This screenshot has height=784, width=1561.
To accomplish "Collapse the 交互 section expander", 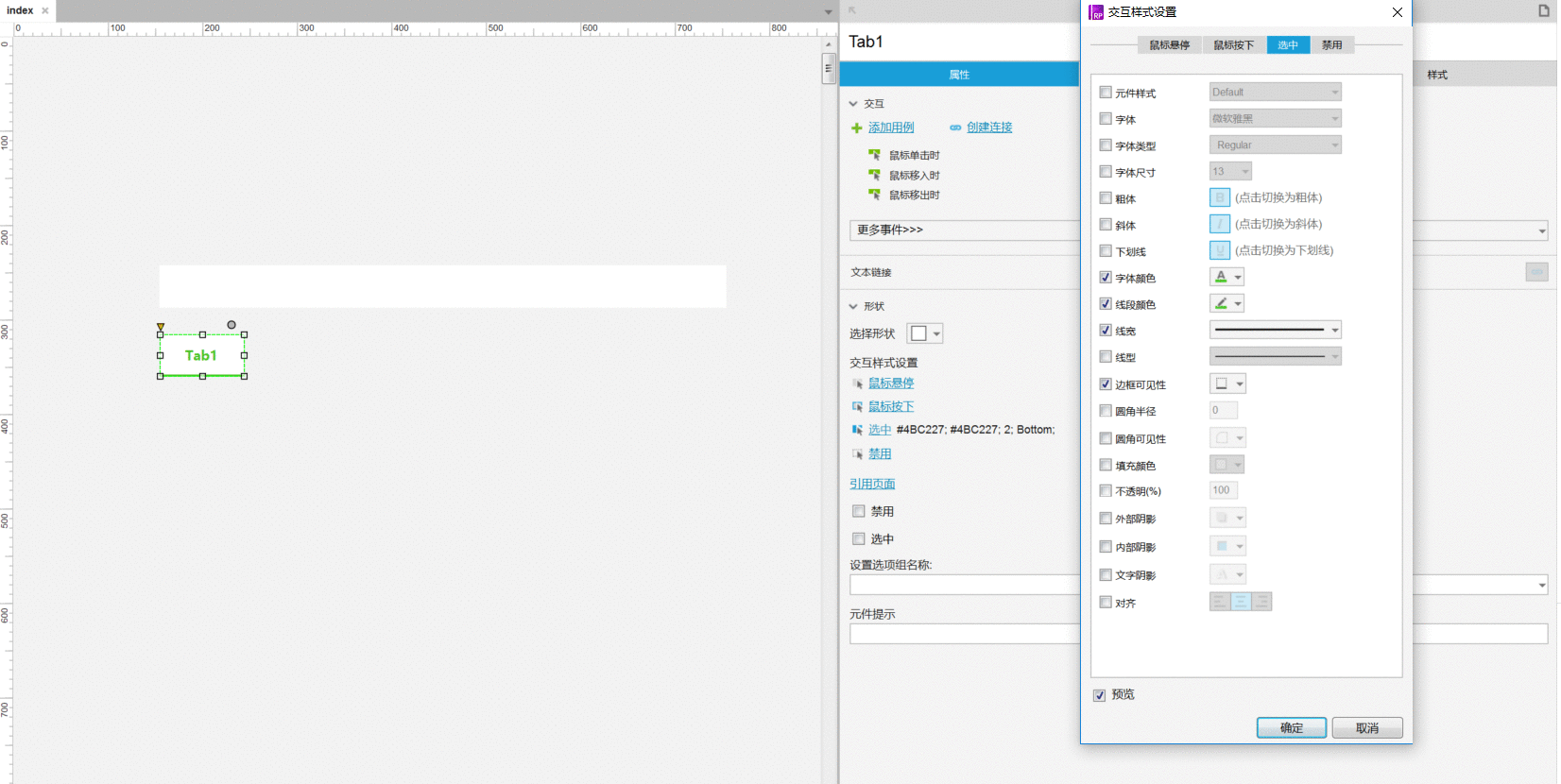I will (x=853, y=104).
